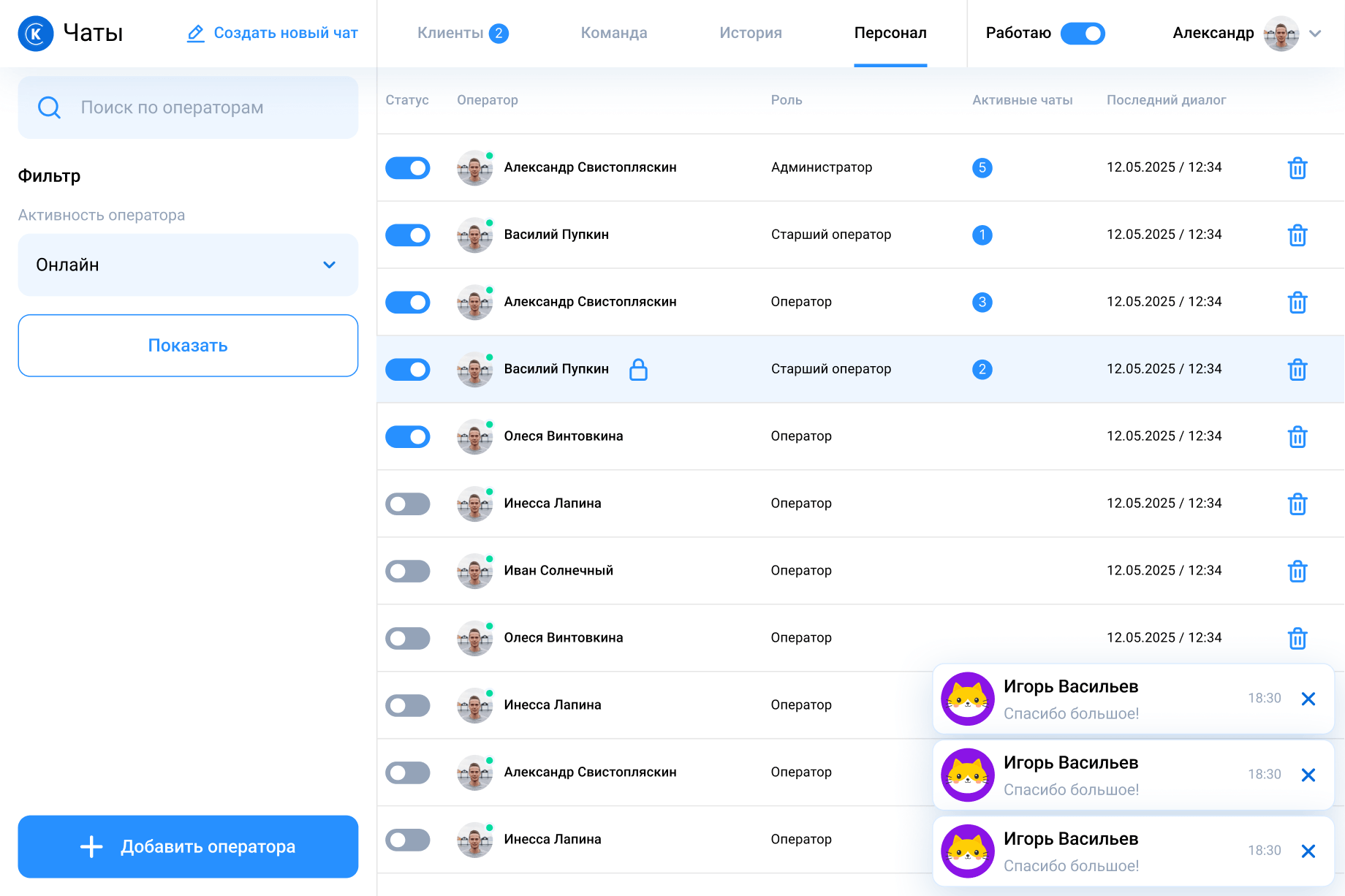The width and height of the screenshot is (1345, 896).
Task: Click the Оператор column header
Action: click(x=488, y=100)
